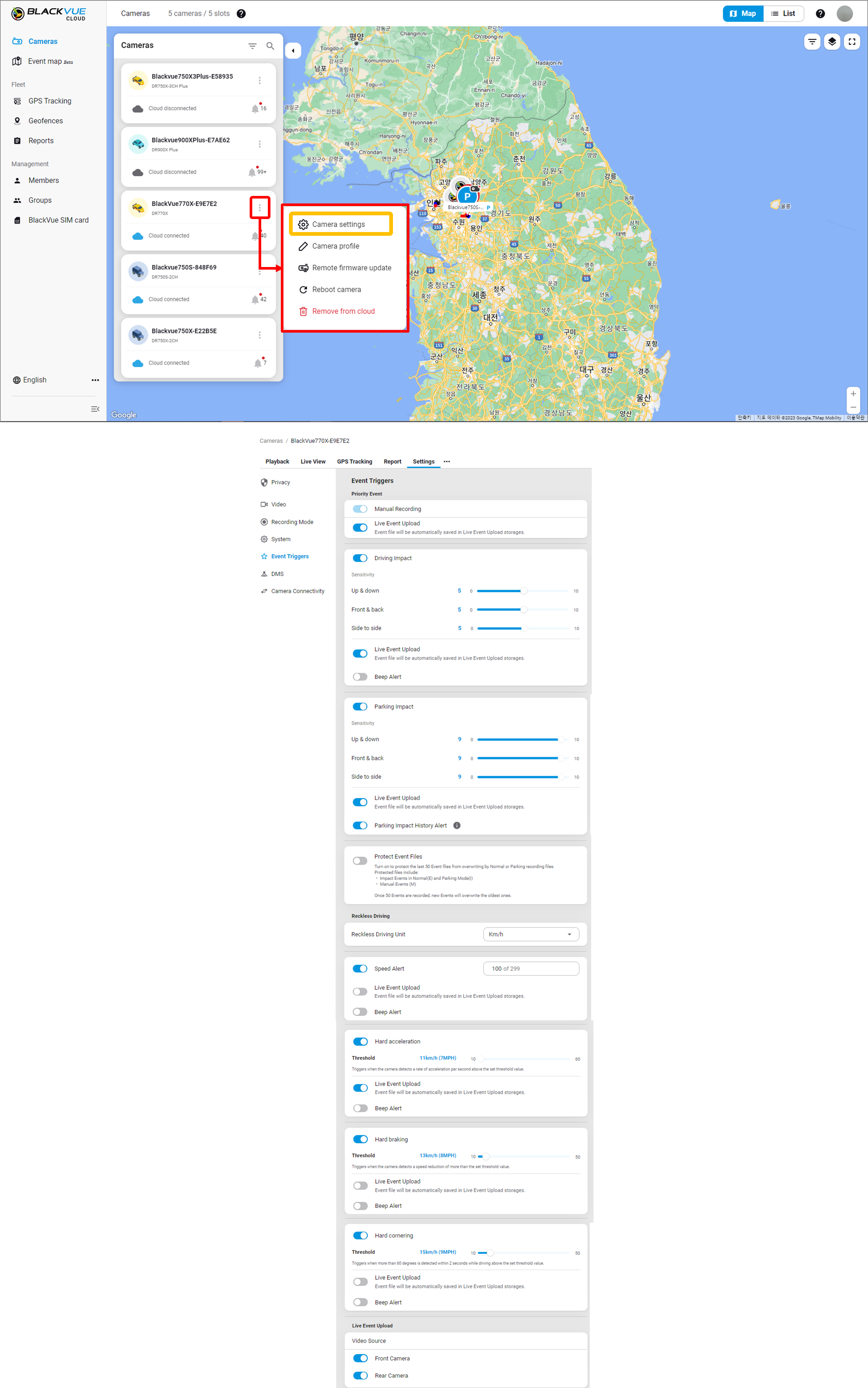Switch to List view button
The width and height of the screenshot is (868, 1388).
[x=784, y=14]
